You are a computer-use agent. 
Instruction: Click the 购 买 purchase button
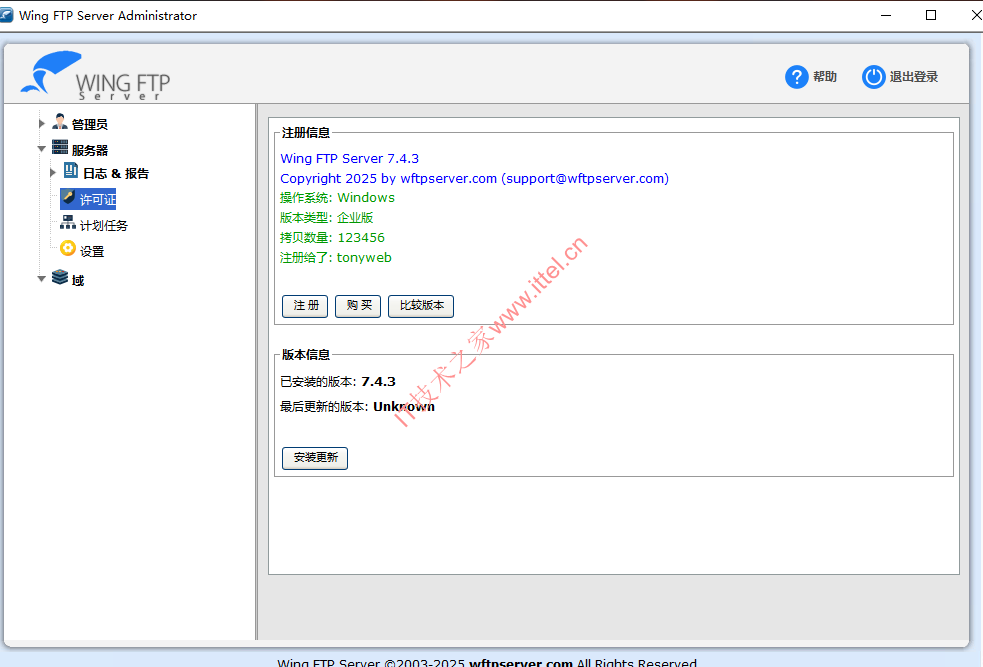[358, 306]
